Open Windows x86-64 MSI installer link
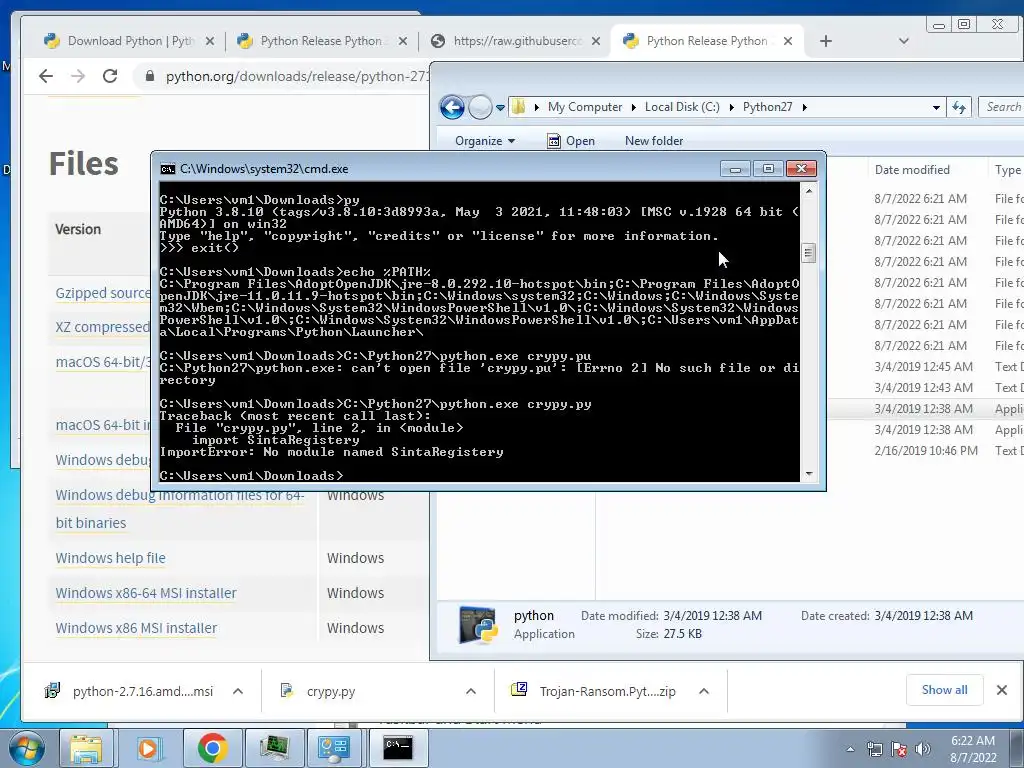 click(146, 594)
